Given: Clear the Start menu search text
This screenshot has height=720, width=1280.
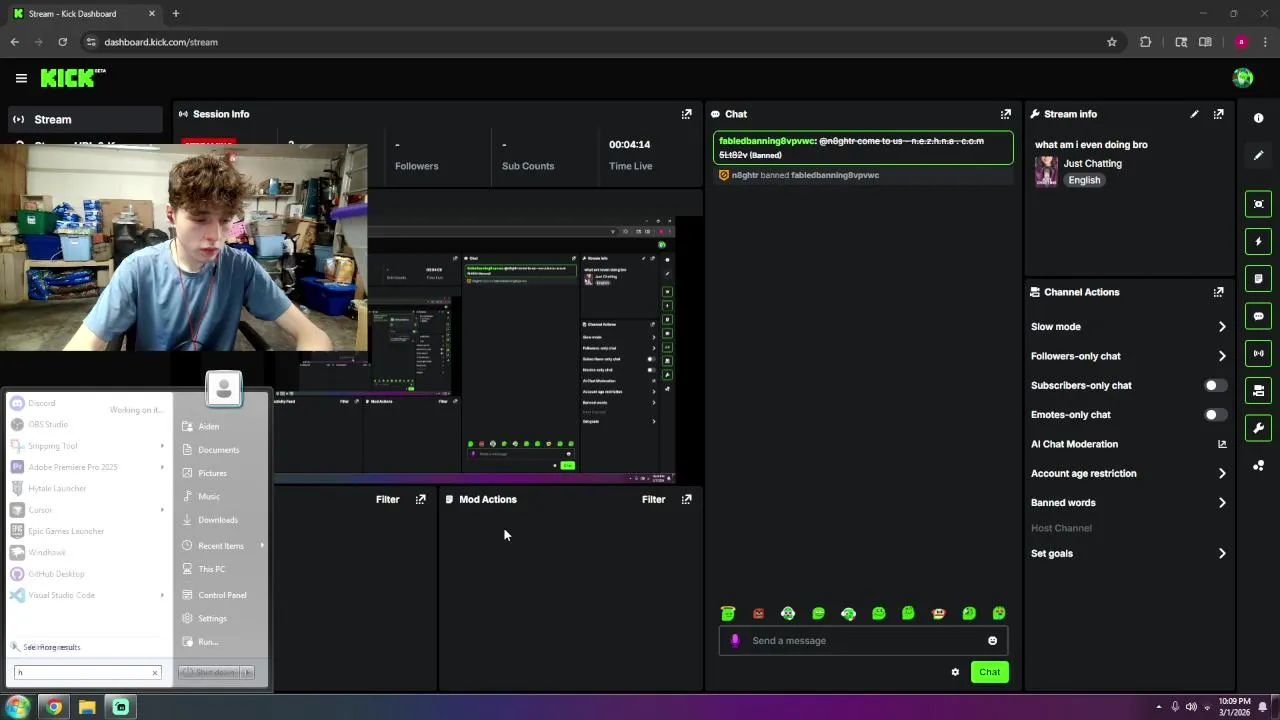Looking at the screenshot, I should pyautogui.click(x=155, y=672).
